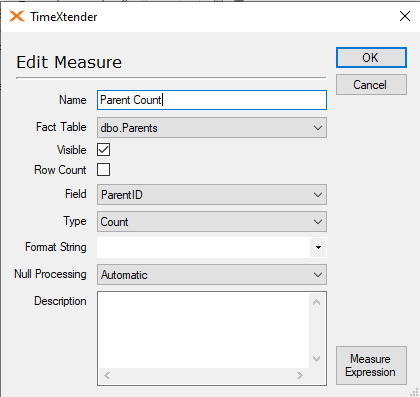Click the Format String input box
The width and height of the screenshot is (420, 397).
click(204, 247)
